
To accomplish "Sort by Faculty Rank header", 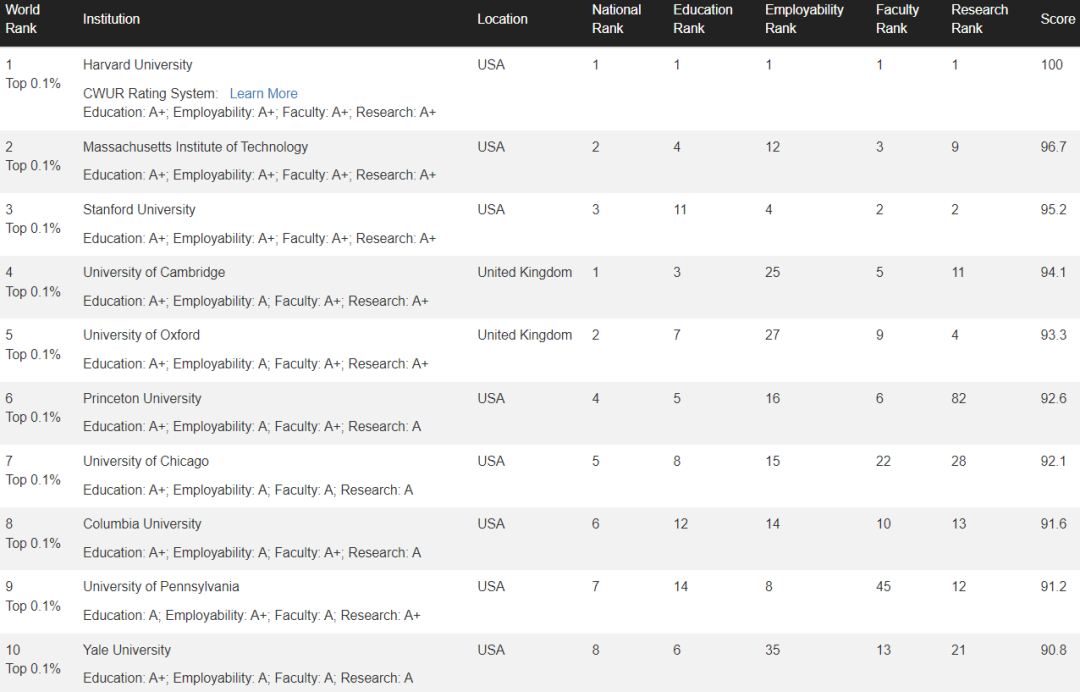I will (897, 19).
